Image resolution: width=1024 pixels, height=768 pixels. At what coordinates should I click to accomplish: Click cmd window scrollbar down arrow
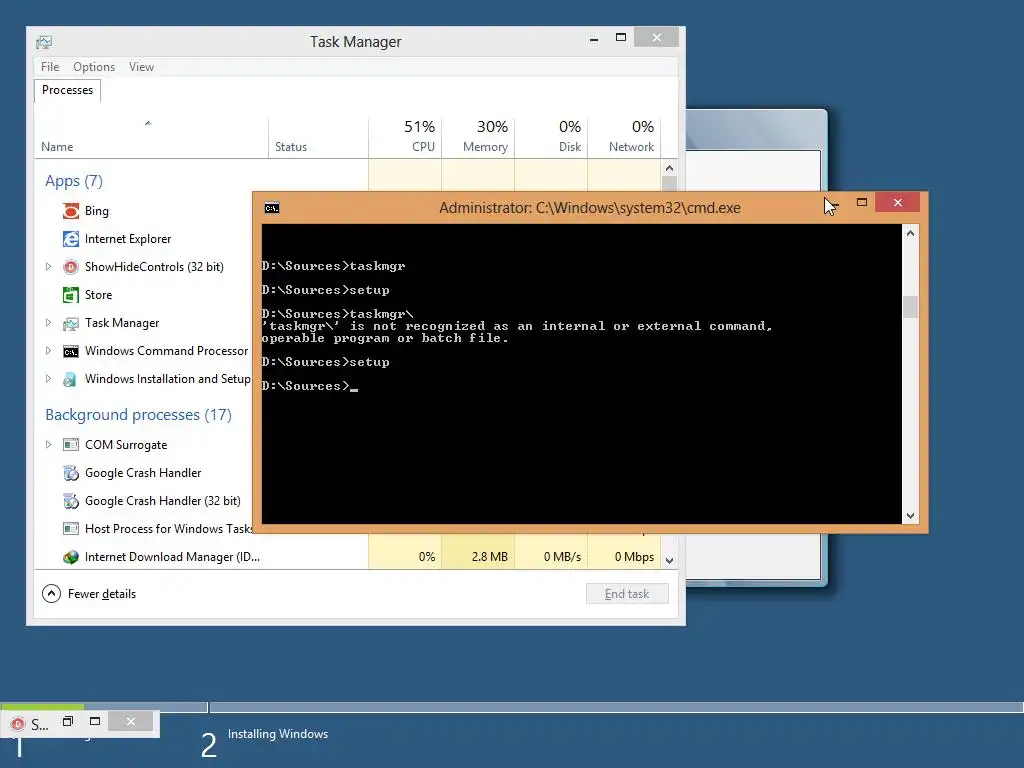910,516
